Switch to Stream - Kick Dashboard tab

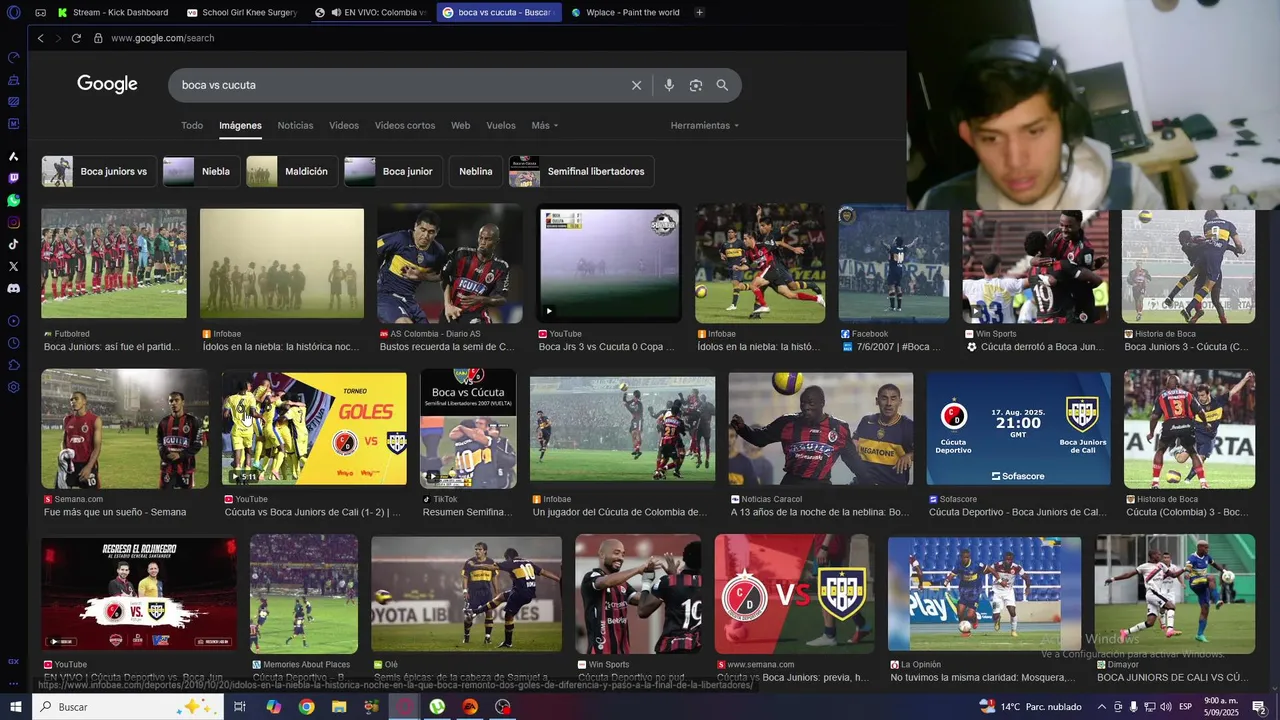(x=114, y=13)
